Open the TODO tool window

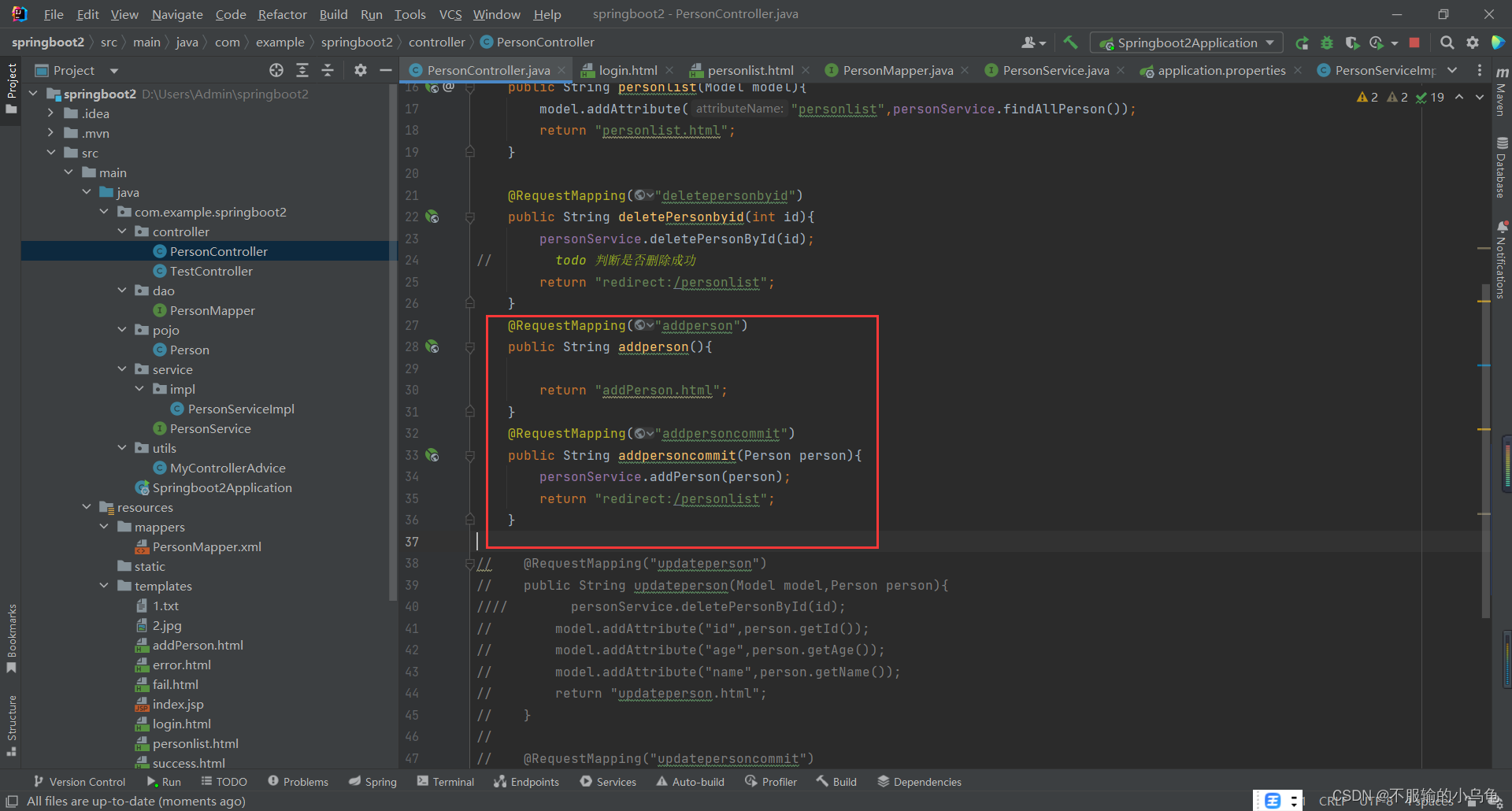coord(224,782)
